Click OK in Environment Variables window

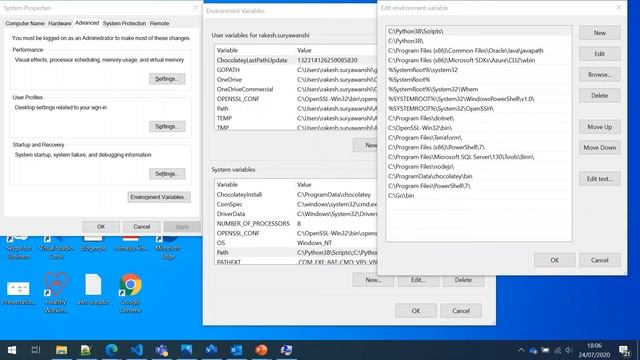tap(416, 311)
